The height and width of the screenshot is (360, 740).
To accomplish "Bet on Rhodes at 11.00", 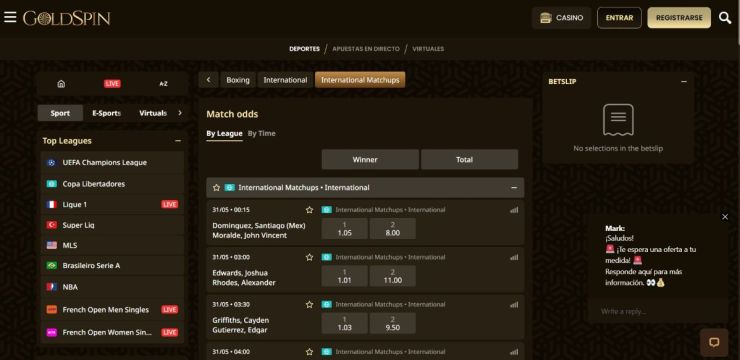I will pyautogui.click(x=393, y=276).
